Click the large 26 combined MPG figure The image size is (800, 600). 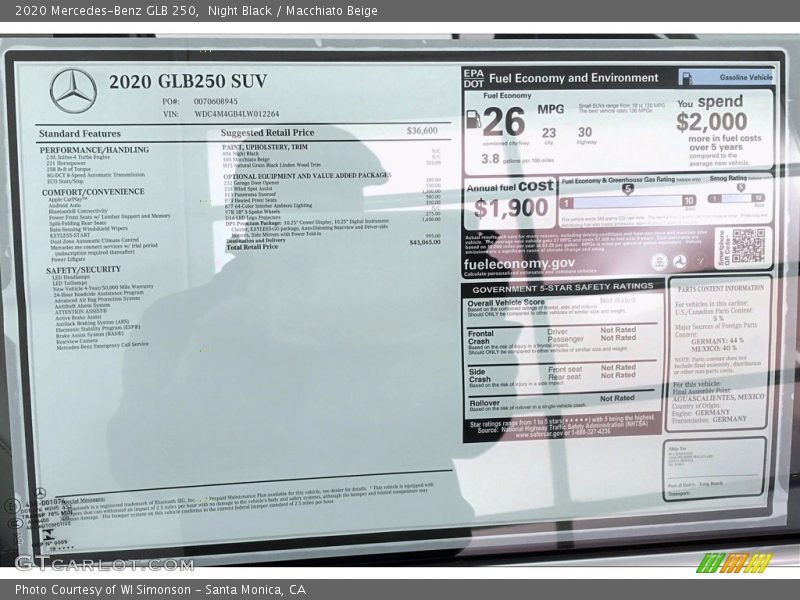pyautogui.click(x=503, y=121)
